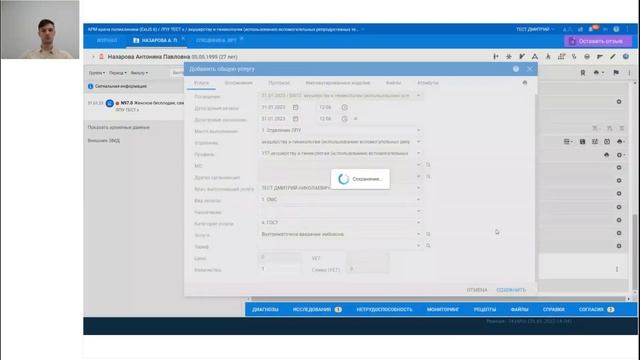This screenshot has height=360, width=640.
Task: Open the Период dropdown in left panel
Action: (118, 73)
